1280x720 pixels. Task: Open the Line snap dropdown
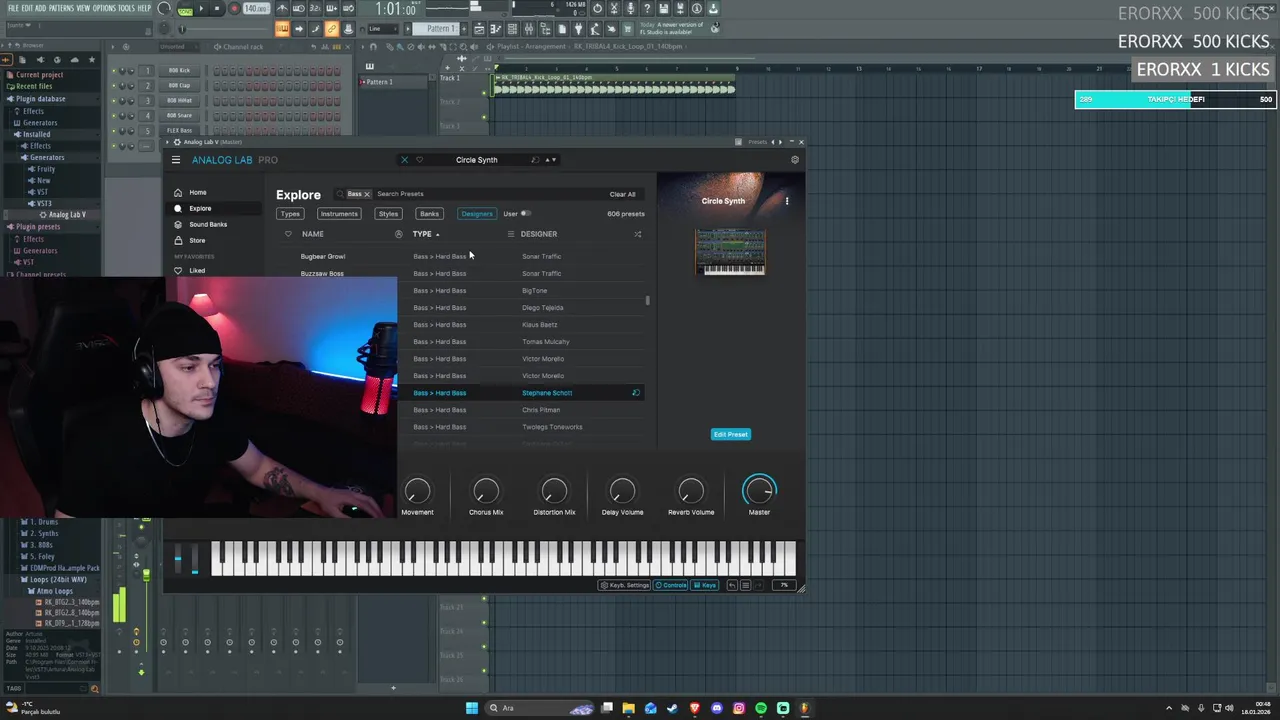point(383,28)
